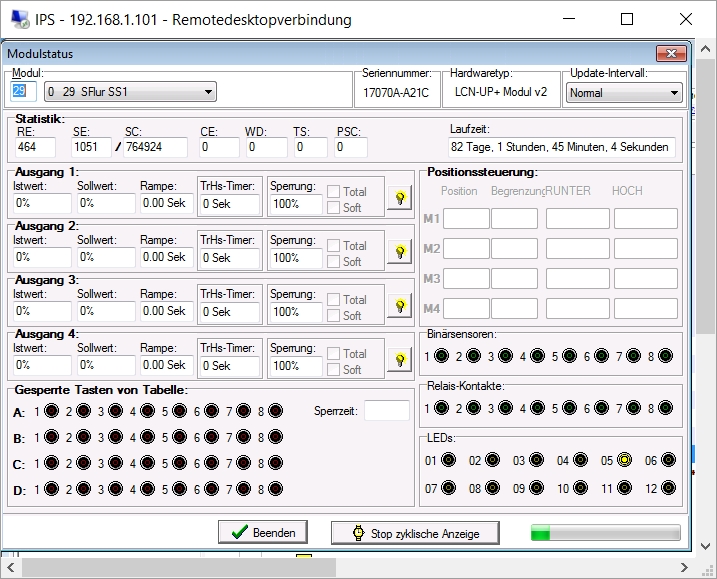Toggle the Soft checkbox for Ausgang 2
Image resolution: width=717 pixels, height=579 pixels.
click(334, 262)
